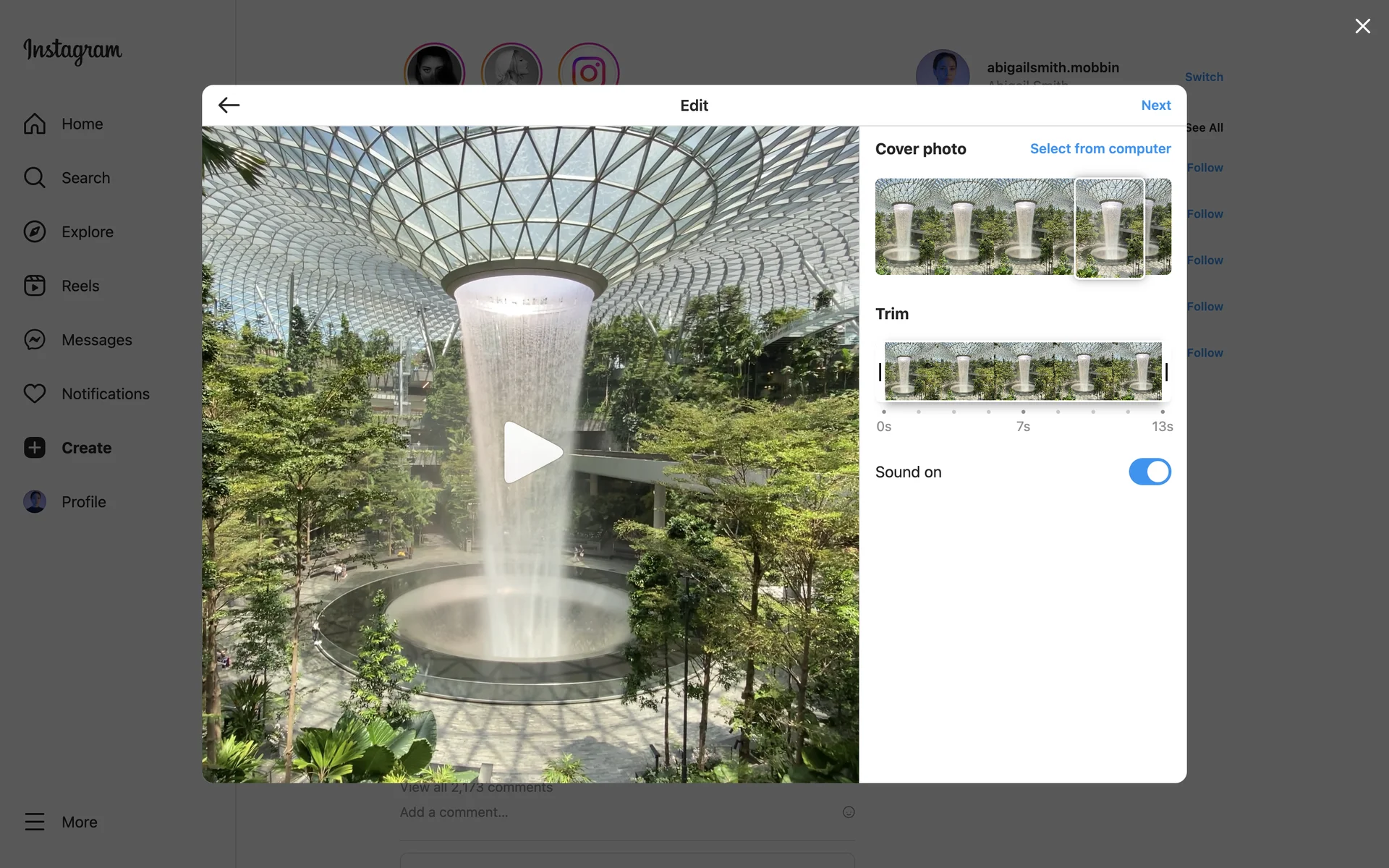Screen dimensions: 1389x868
Task: Click the Instagram logo
Action: [x=72, y=51]
